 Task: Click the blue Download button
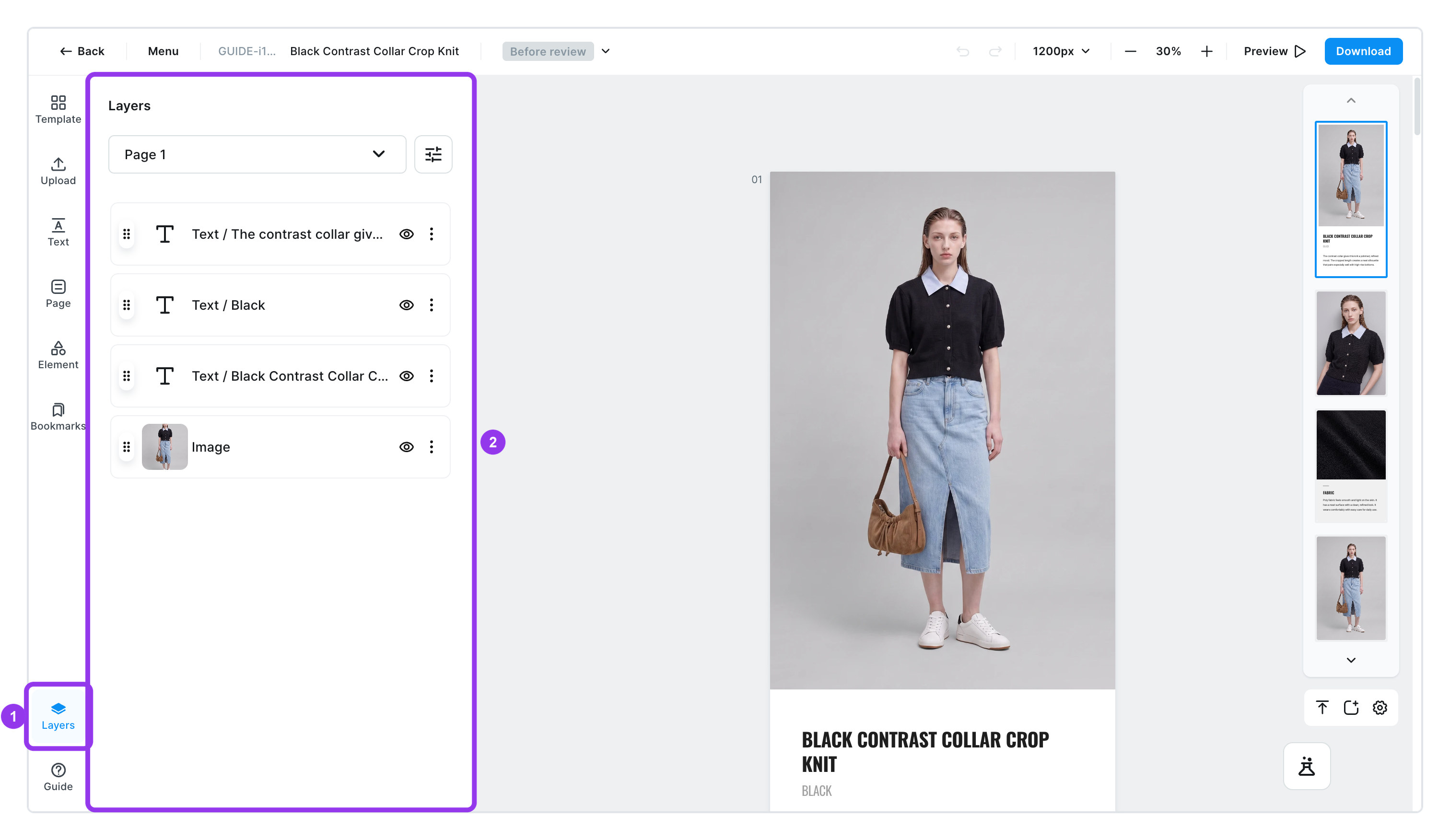click(x=1363, y=51)
